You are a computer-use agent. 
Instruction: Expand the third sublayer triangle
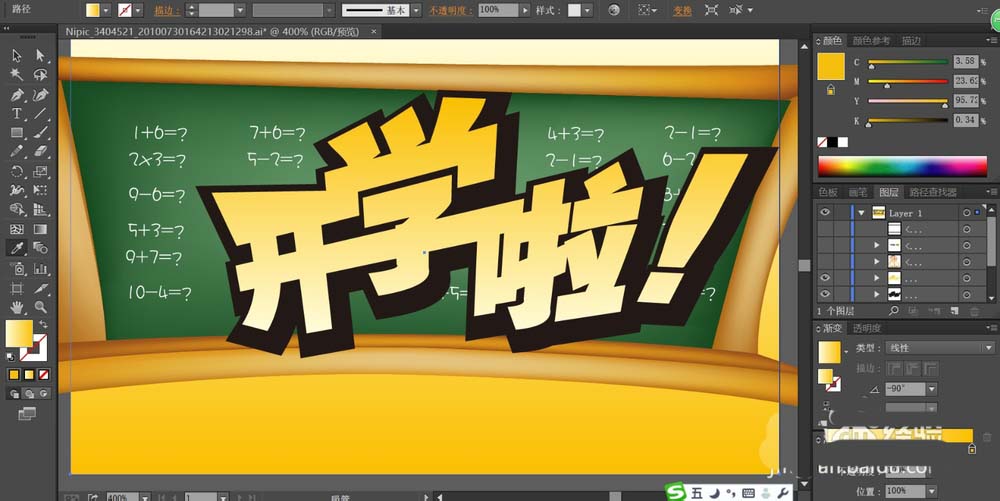(877, 261)
